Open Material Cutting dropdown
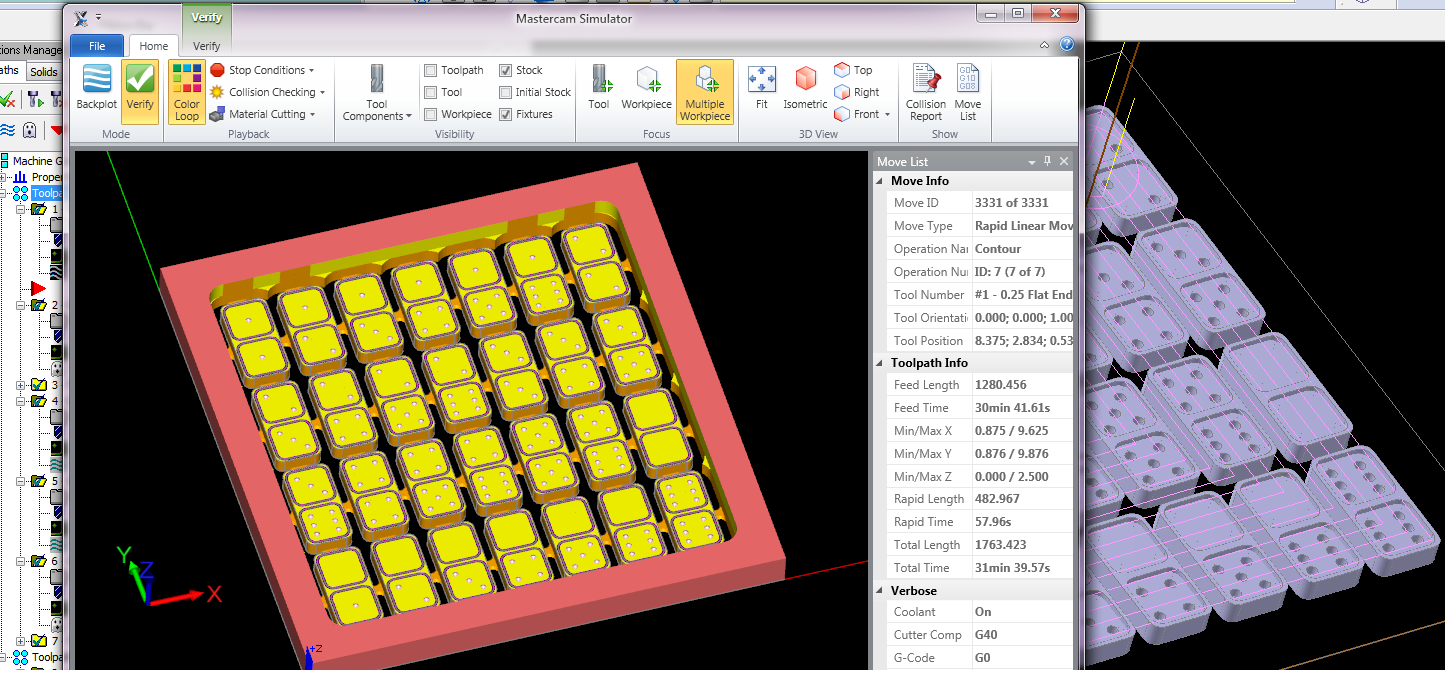 pos(262,114)
